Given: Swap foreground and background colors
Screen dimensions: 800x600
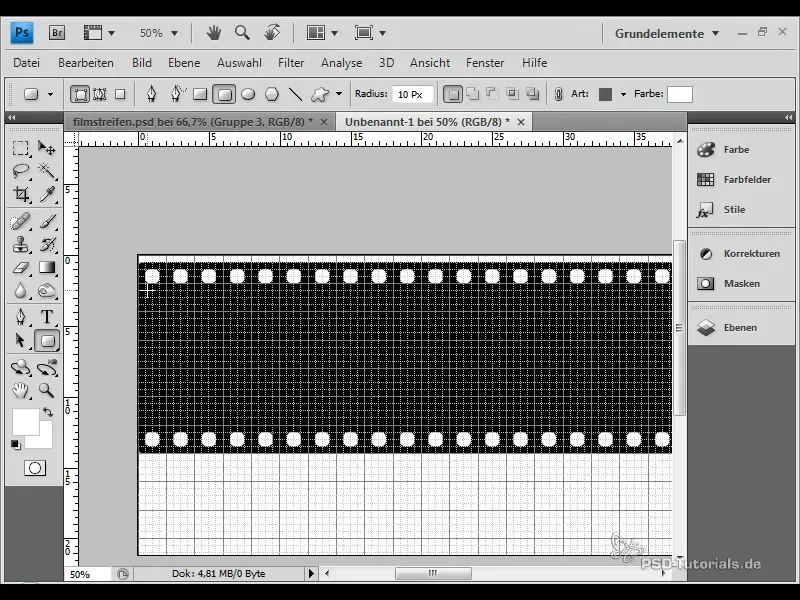Looking at the screenshot, I should pyautogui.click(x=48, y=411).
